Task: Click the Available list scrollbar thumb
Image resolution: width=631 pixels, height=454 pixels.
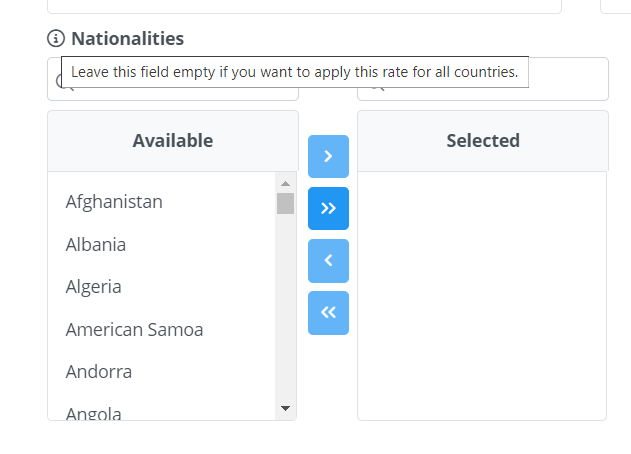Action: coord(285,203)
